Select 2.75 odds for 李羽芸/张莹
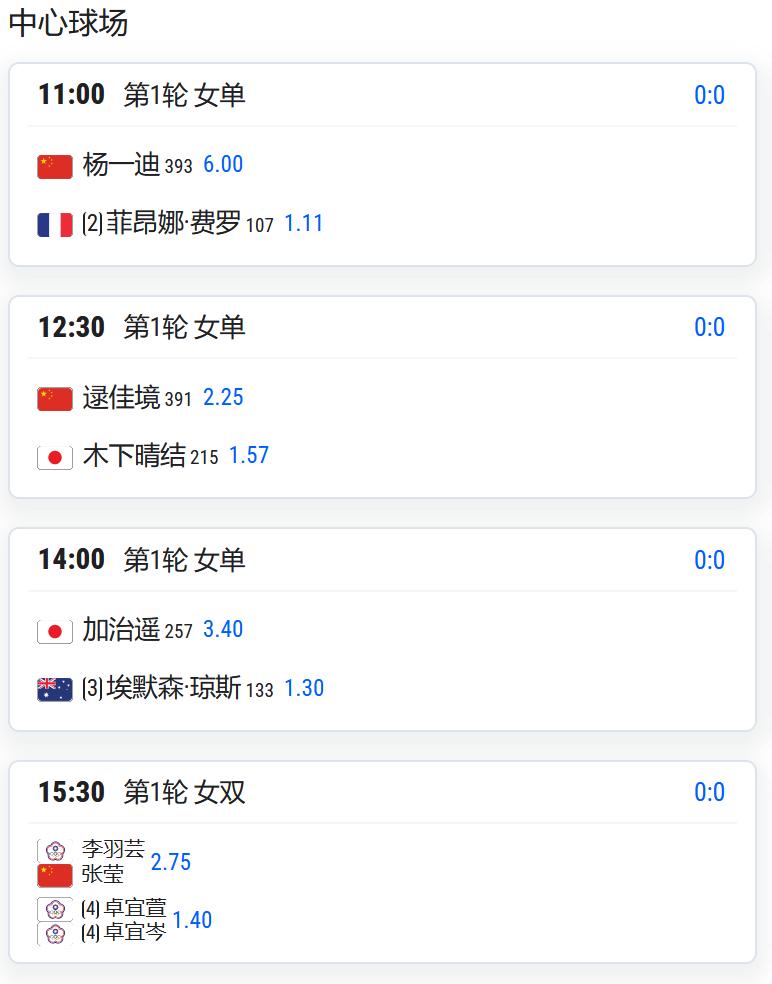Viewport: 772px width, 984px height. 171,862
